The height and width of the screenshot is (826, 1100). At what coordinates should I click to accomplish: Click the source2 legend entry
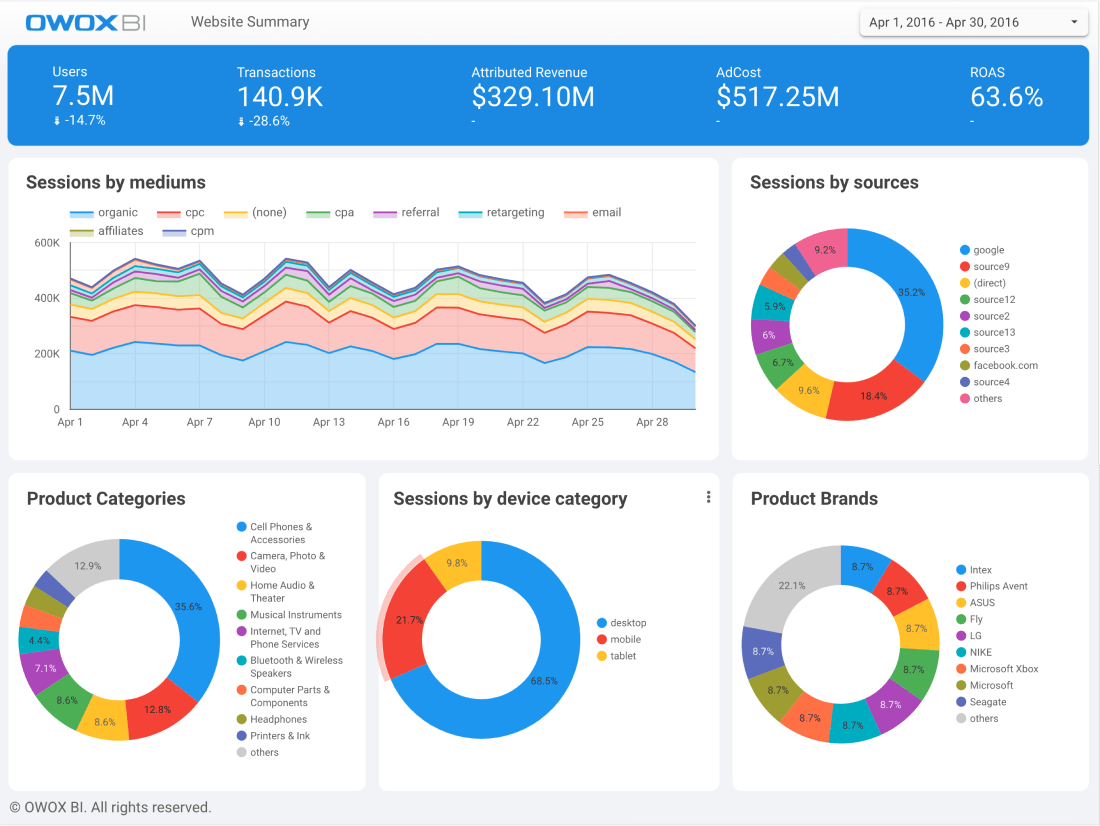tap(985, 316)
